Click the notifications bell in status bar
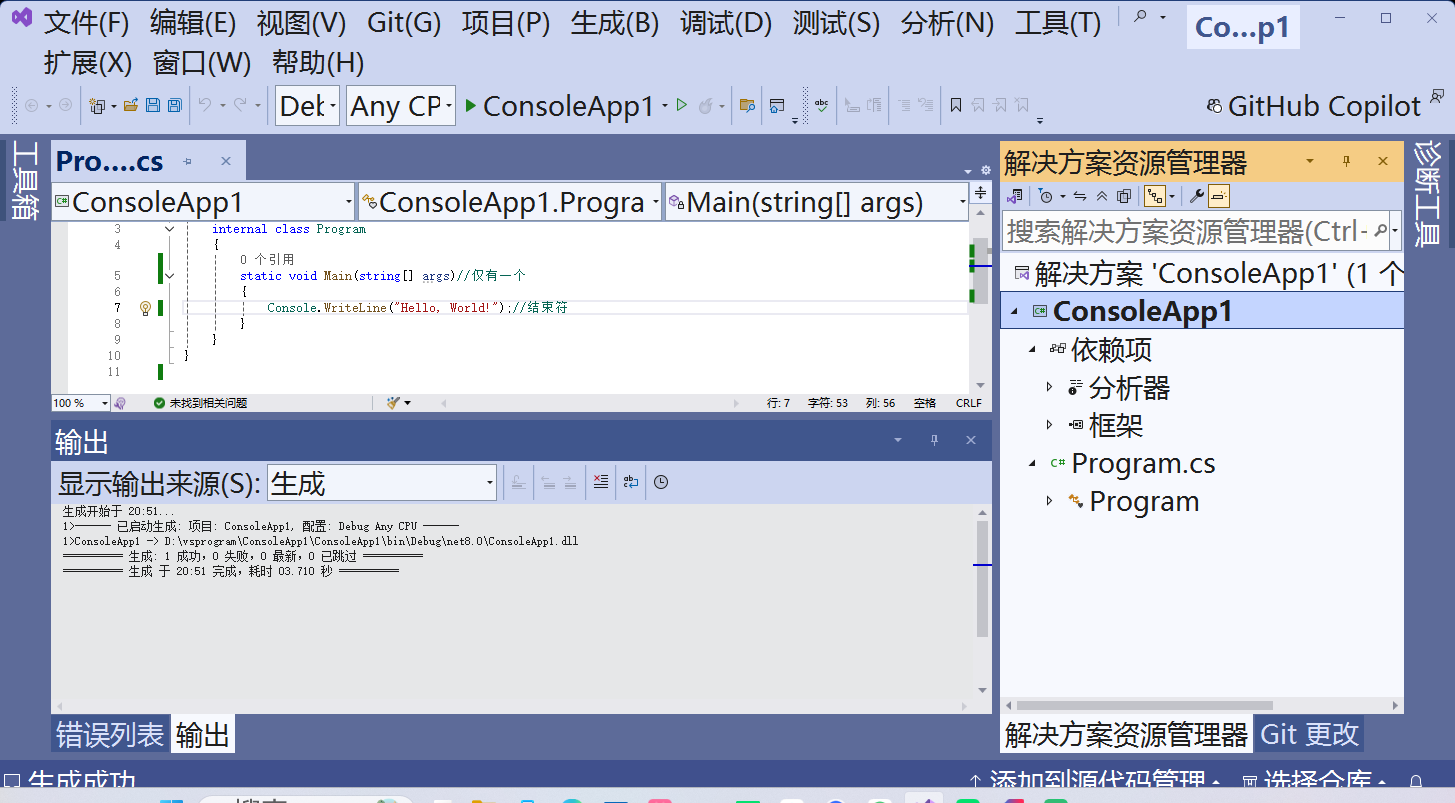Image resolution: width=1455 pixels, height=803 pixels. coord(1416,782)
